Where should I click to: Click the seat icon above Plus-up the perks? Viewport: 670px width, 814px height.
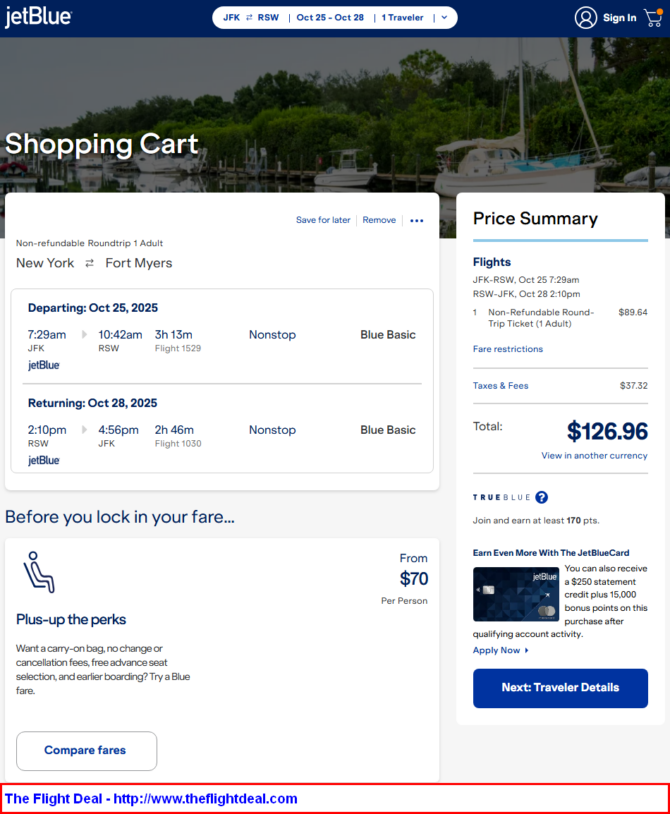point(39,572)
